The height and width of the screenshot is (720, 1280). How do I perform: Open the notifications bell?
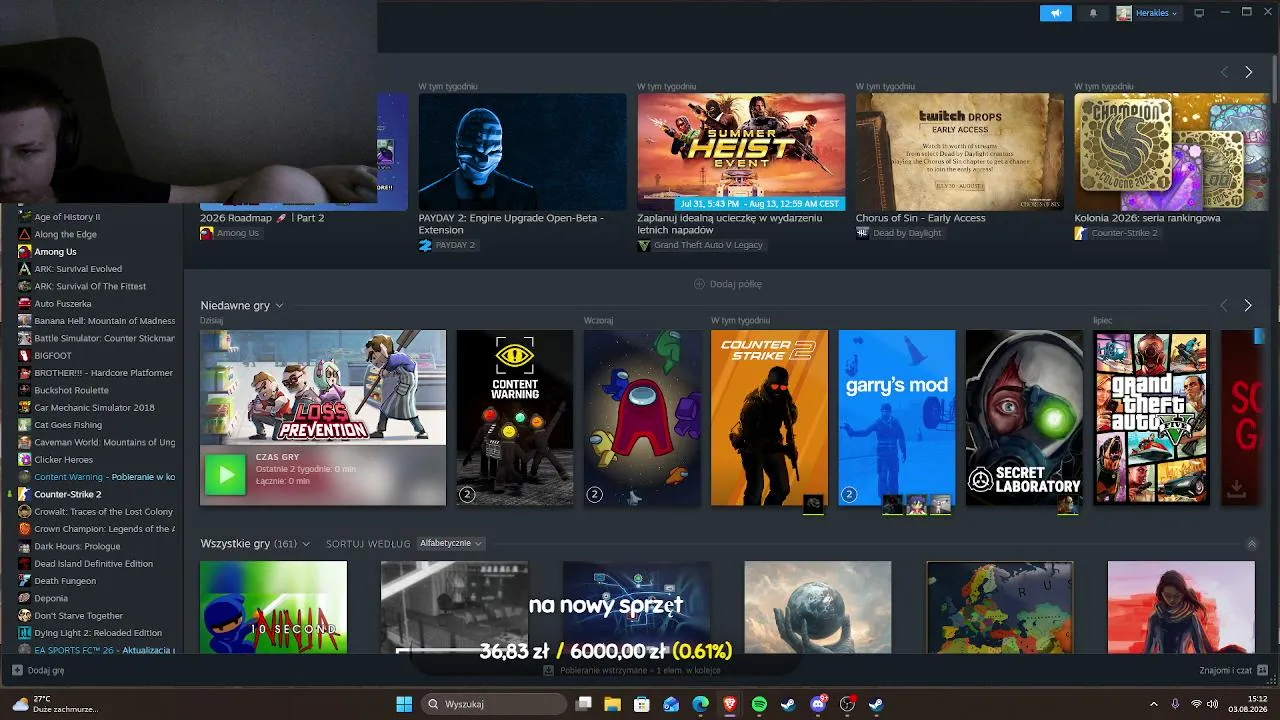[1093, 13]
